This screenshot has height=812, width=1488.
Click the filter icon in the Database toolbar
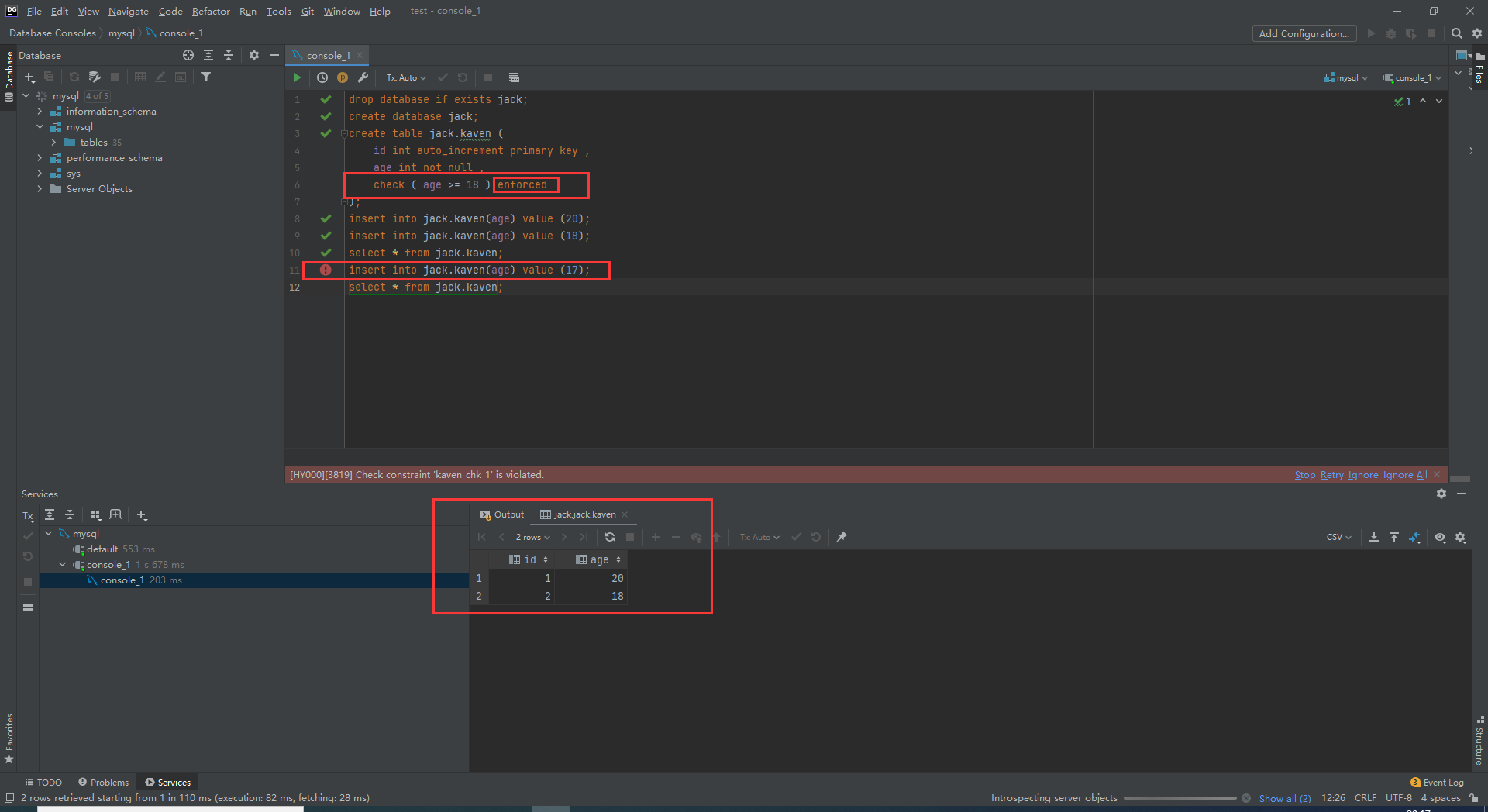(206, 77)
